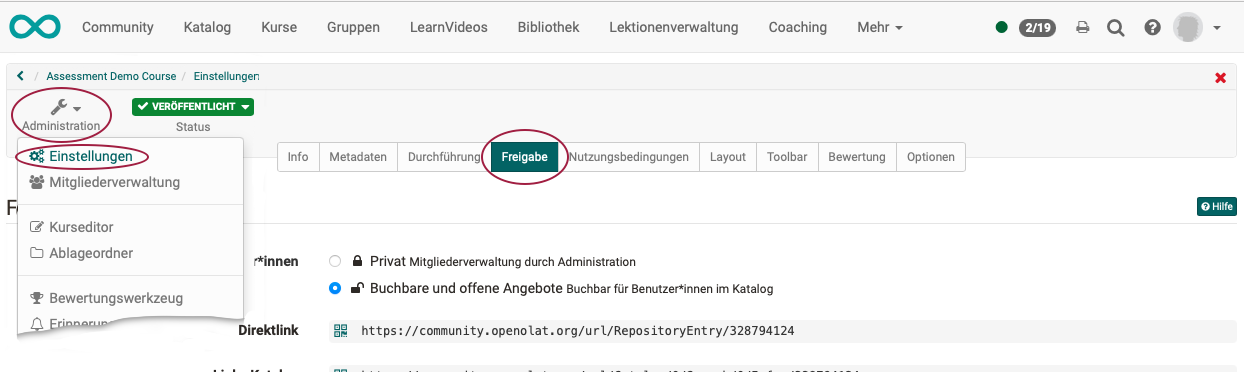Open the green Hilfe button
Screen dimensions: 1244x372
coord(1216,207)
